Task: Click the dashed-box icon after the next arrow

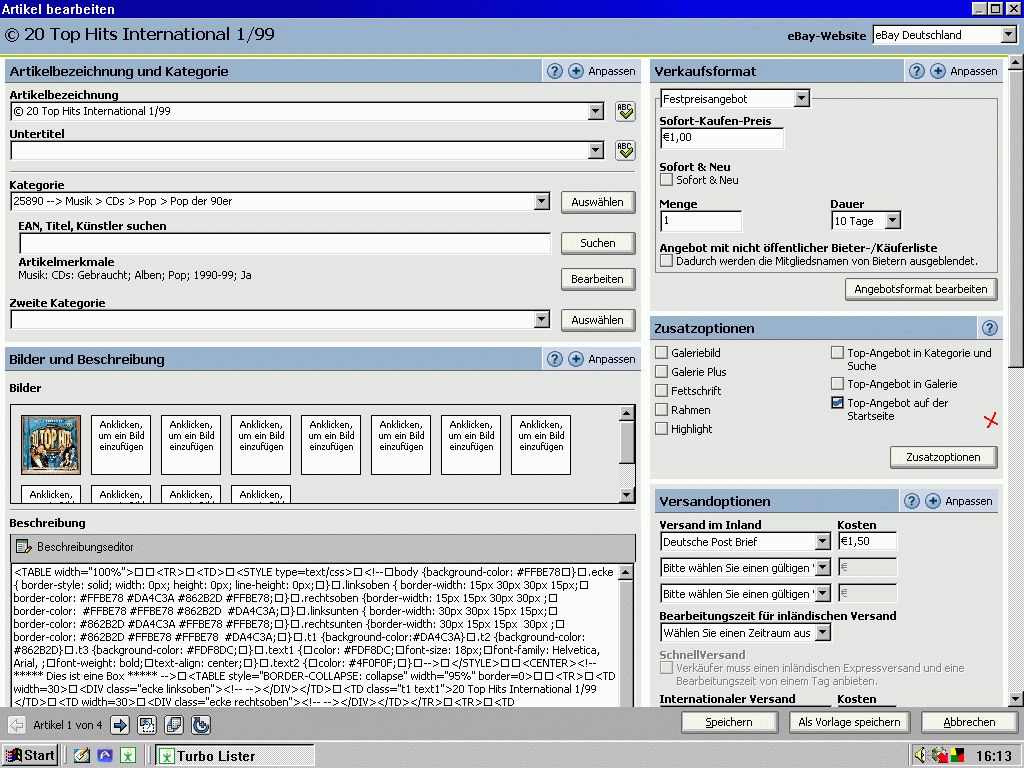Action: click(147, 724)
